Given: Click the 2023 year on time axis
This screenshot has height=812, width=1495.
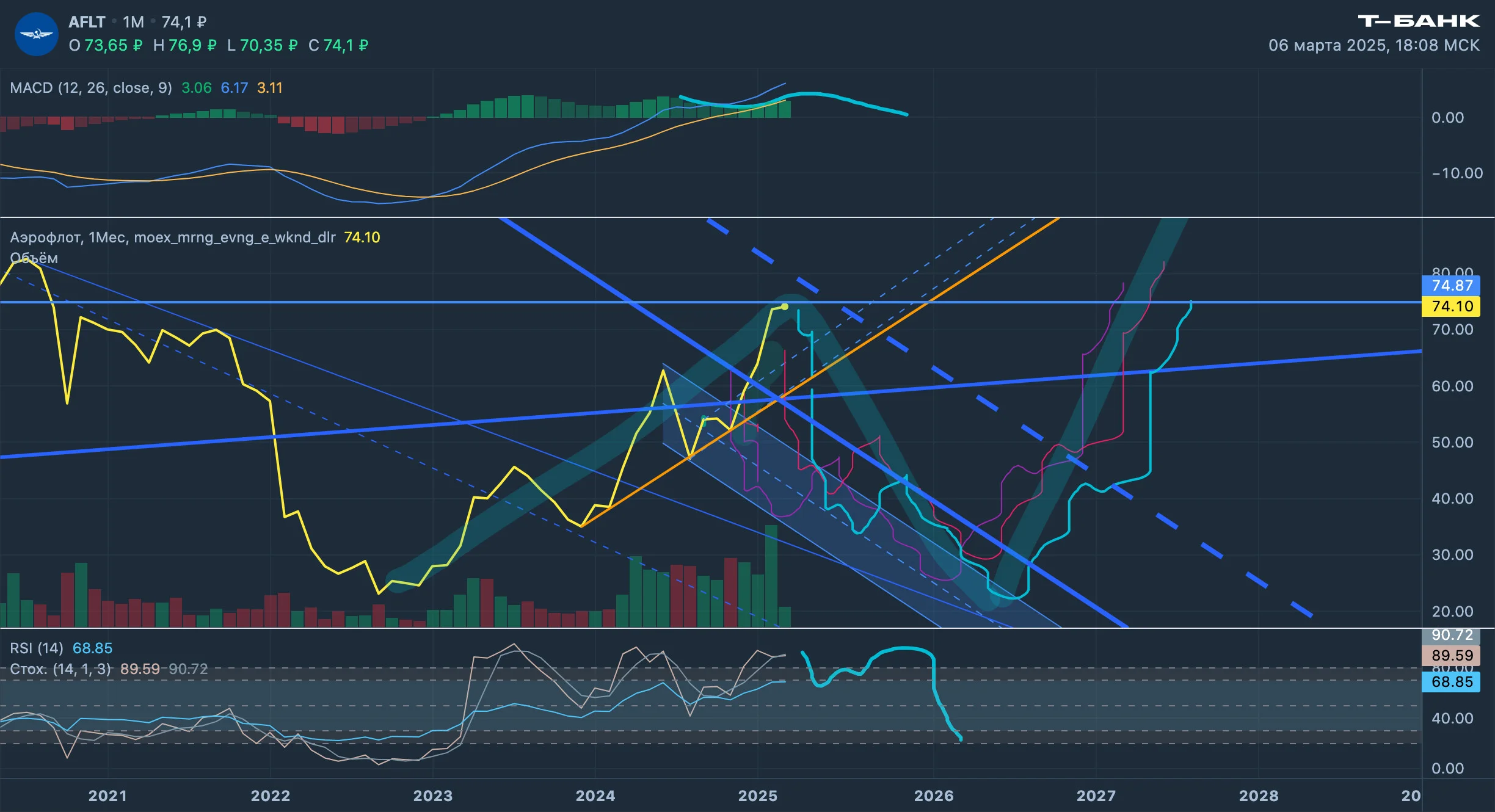Looking at the screenshot, I should click(433, 796).
